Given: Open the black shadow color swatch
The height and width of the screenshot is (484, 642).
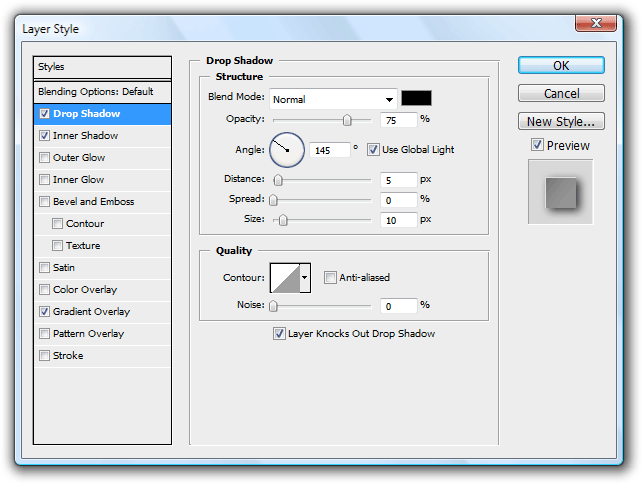Looking at the screenshot, I should click(416, 98).
